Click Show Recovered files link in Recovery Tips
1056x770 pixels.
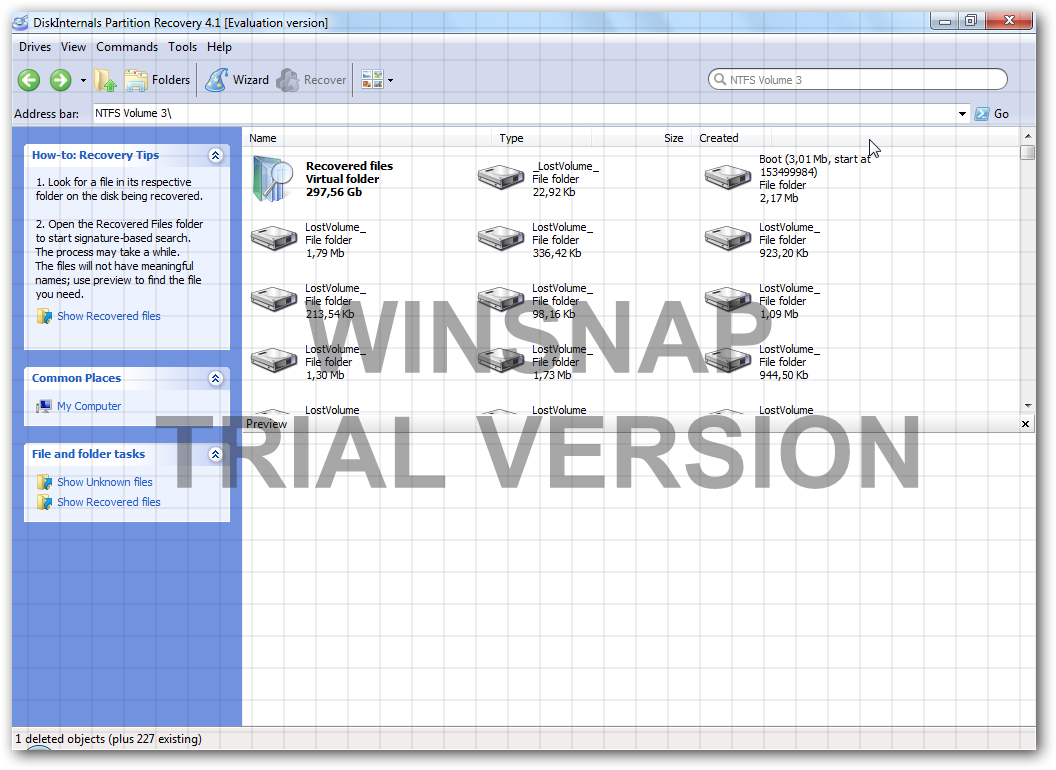pyautogui.click(x=108, y=316)
